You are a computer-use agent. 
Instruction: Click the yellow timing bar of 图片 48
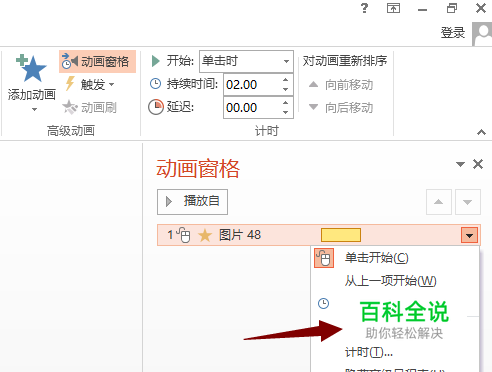(341, 235)
